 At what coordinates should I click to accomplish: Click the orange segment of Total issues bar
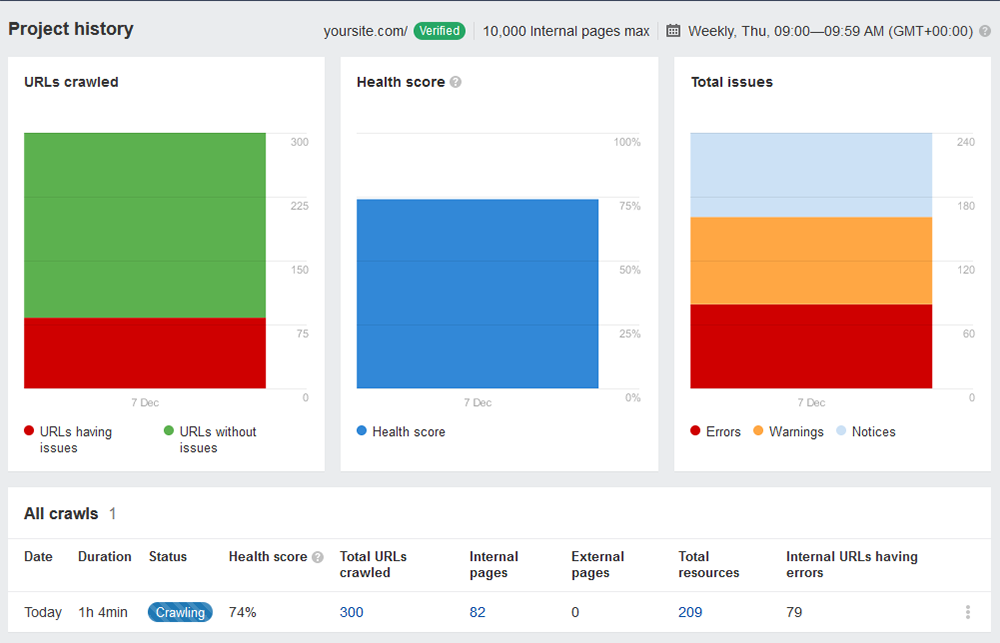[x=811, y=260]
